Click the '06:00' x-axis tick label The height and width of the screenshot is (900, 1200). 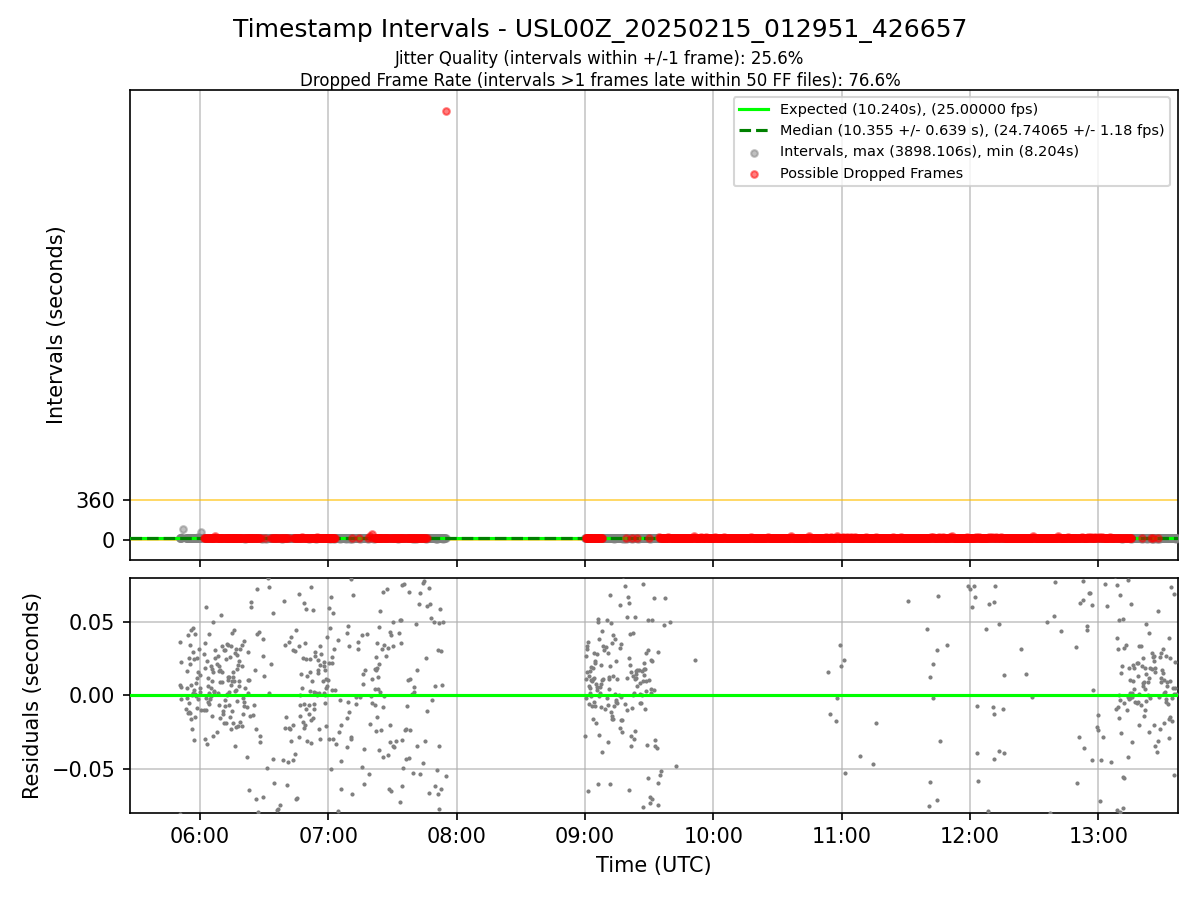[200, 834]
